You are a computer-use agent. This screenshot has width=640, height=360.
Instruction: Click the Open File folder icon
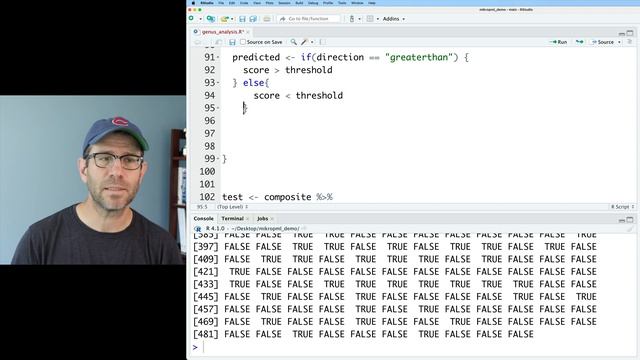(x=224, y=19)
